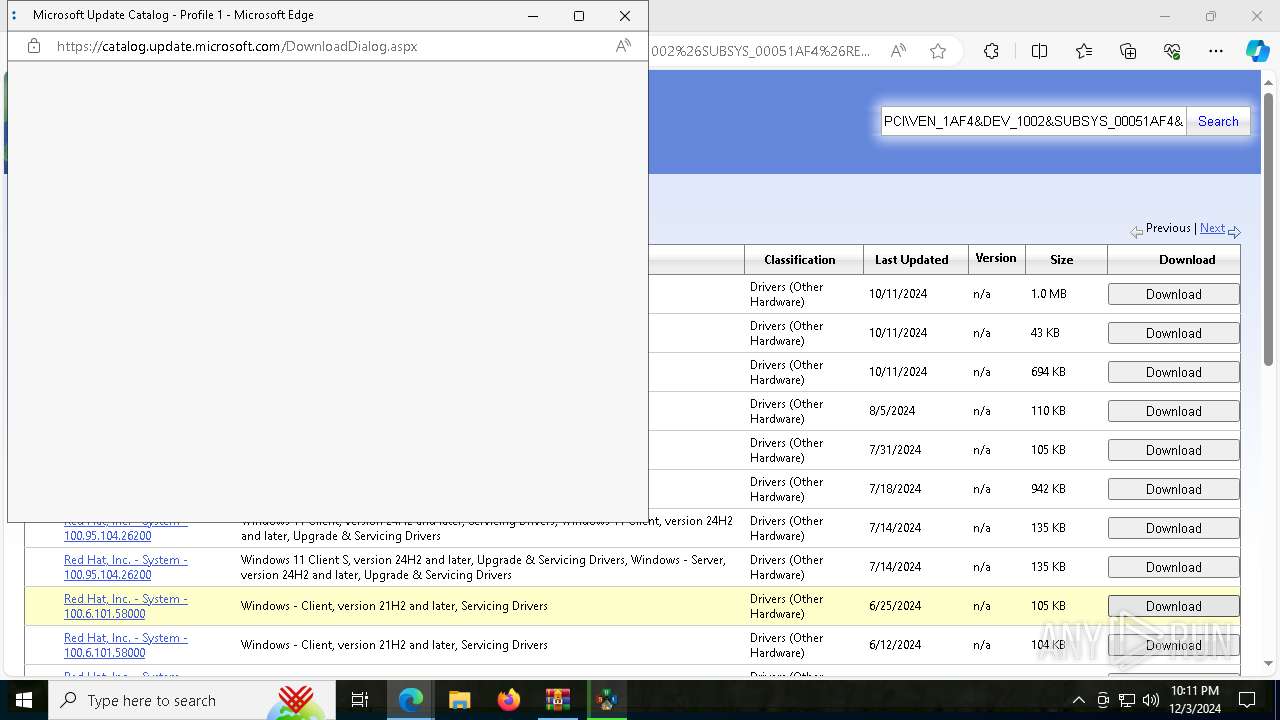Download the 43 KB driver
Viewport: 1280px width, 720px height.
[x=1173, y=333]
